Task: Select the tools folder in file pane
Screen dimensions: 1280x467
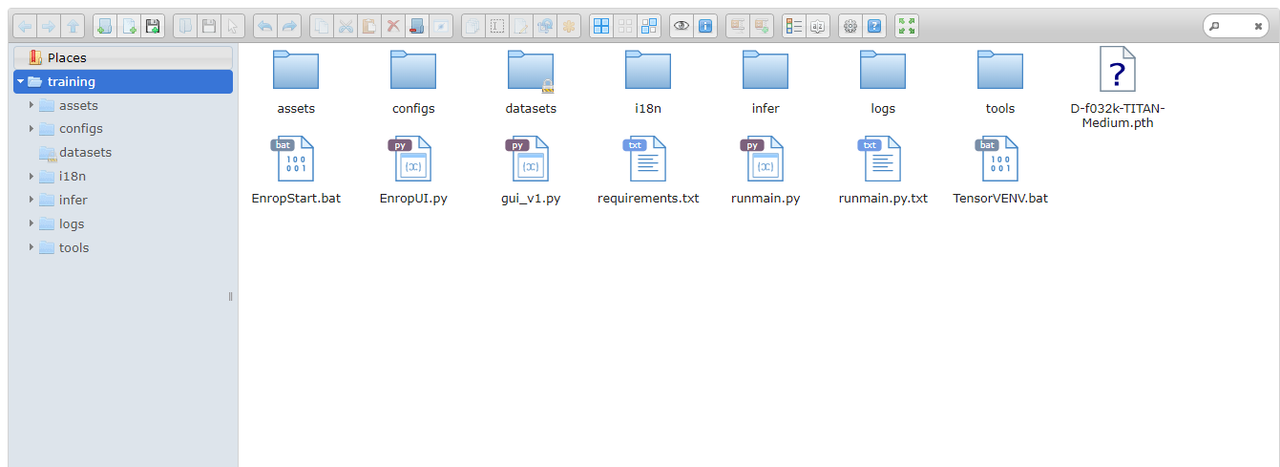Action: [1000, 81]
